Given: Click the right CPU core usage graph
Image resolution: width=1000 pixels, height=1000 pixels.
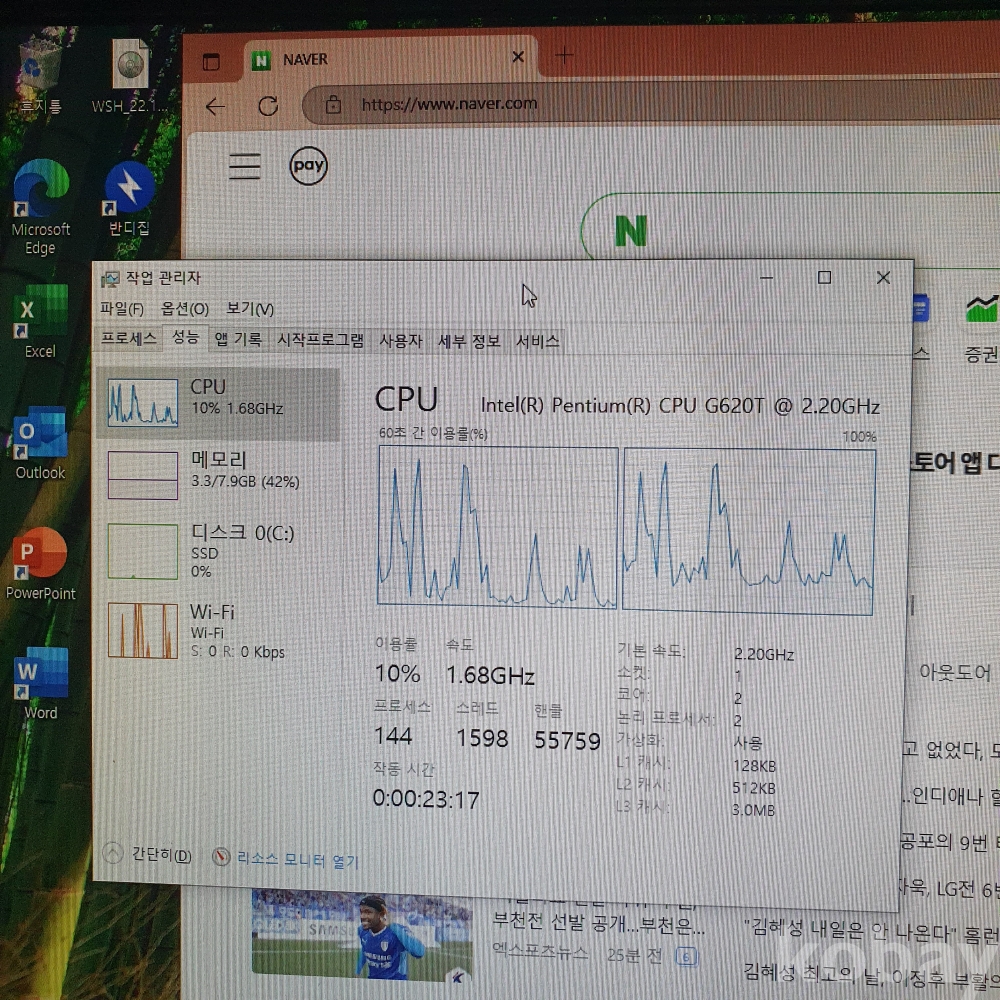Looking at the screenshot, I should [748, 531].
